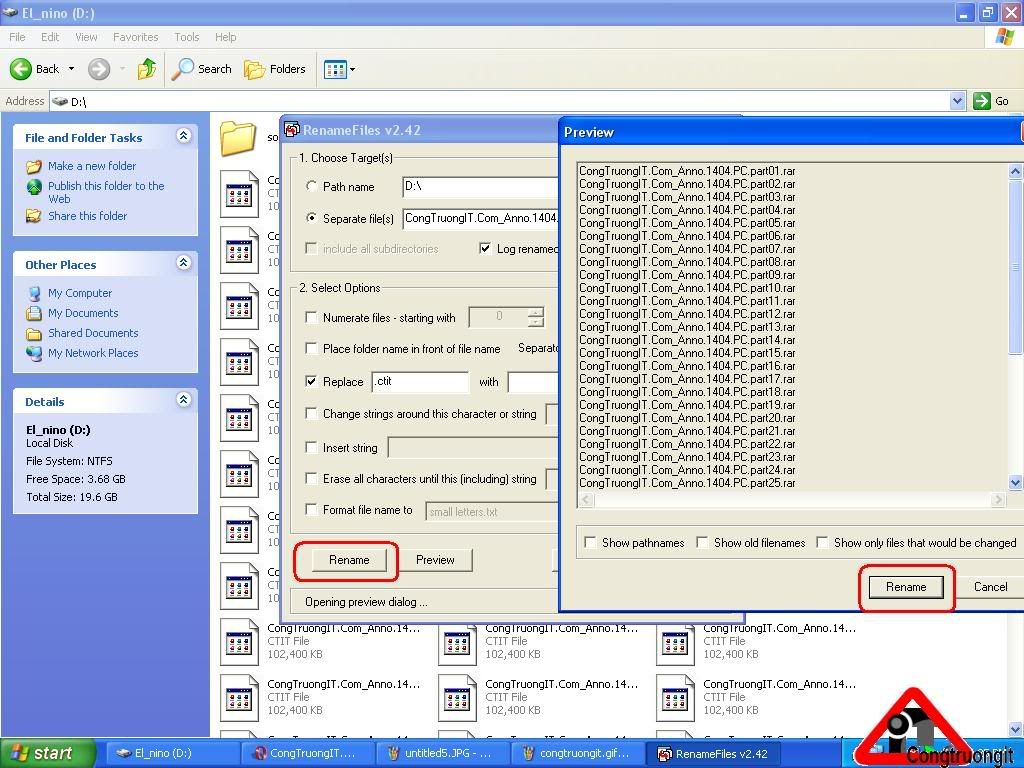The height and width of the screenshot is (768, 1024).
Task: Click the Up folder toolbar icon
Action: click(x=147, y=69)
